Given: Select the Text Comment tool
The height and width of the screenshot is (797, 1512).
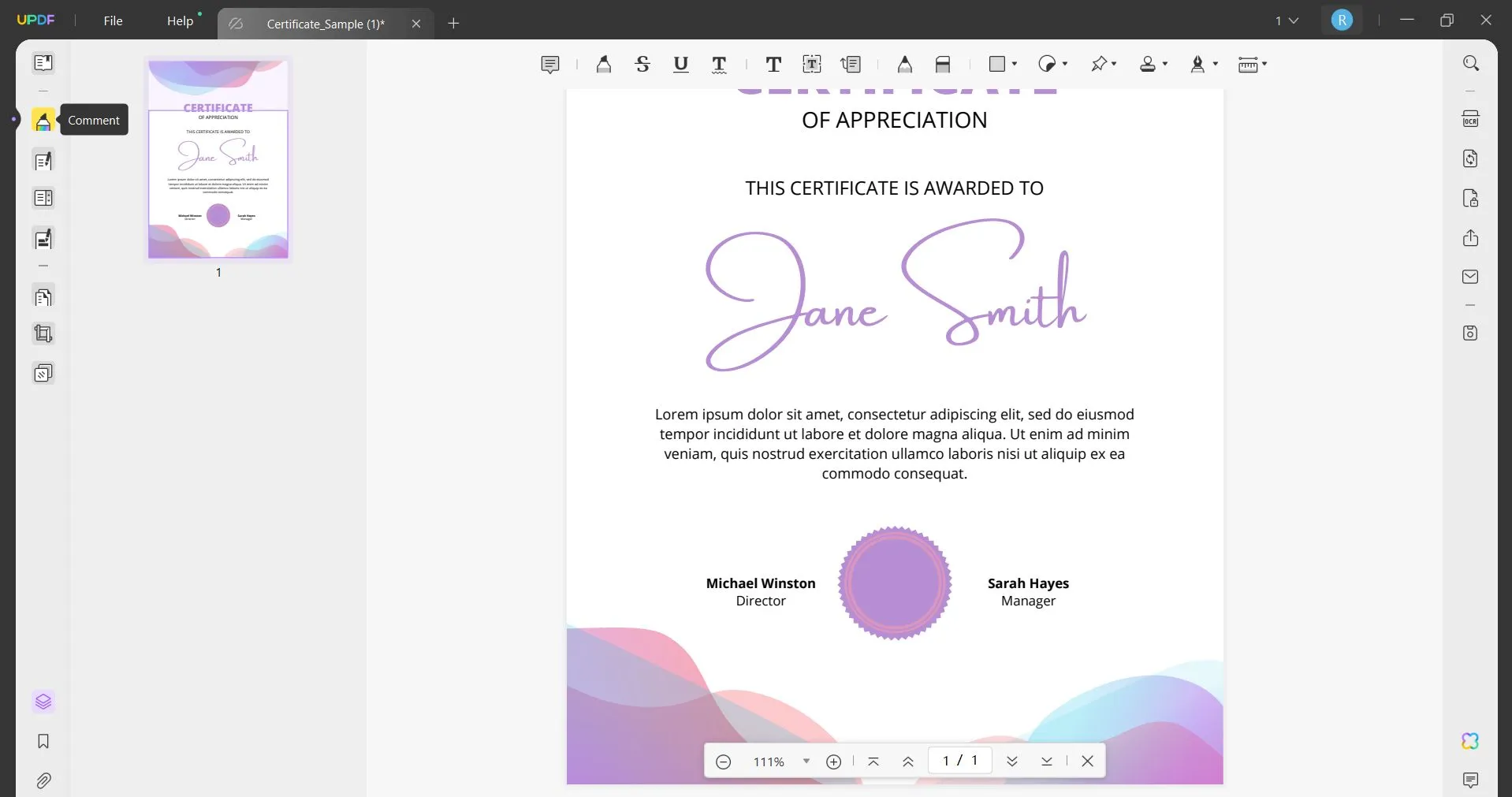Looking at the screenshot, I should (773, 65).
